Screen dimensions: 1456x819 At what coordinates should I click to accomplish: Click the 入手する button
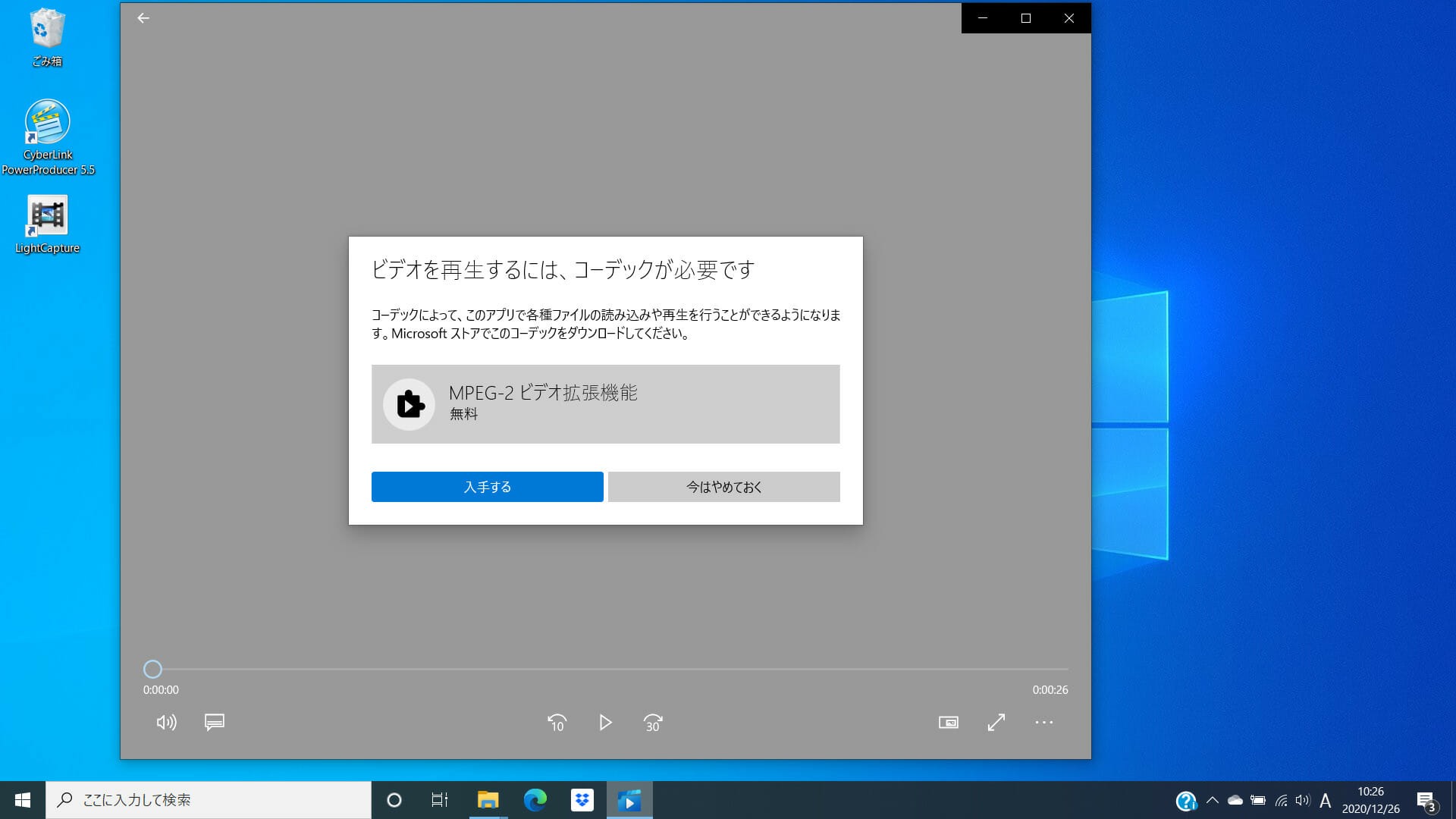488,487
